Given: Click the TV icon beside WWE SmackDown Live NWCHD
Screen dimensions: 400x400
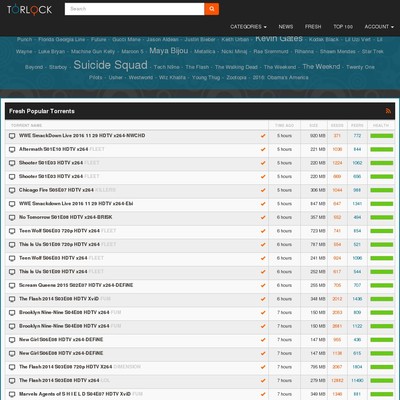Looking at the screenshot, I should [x=12, y=136].
